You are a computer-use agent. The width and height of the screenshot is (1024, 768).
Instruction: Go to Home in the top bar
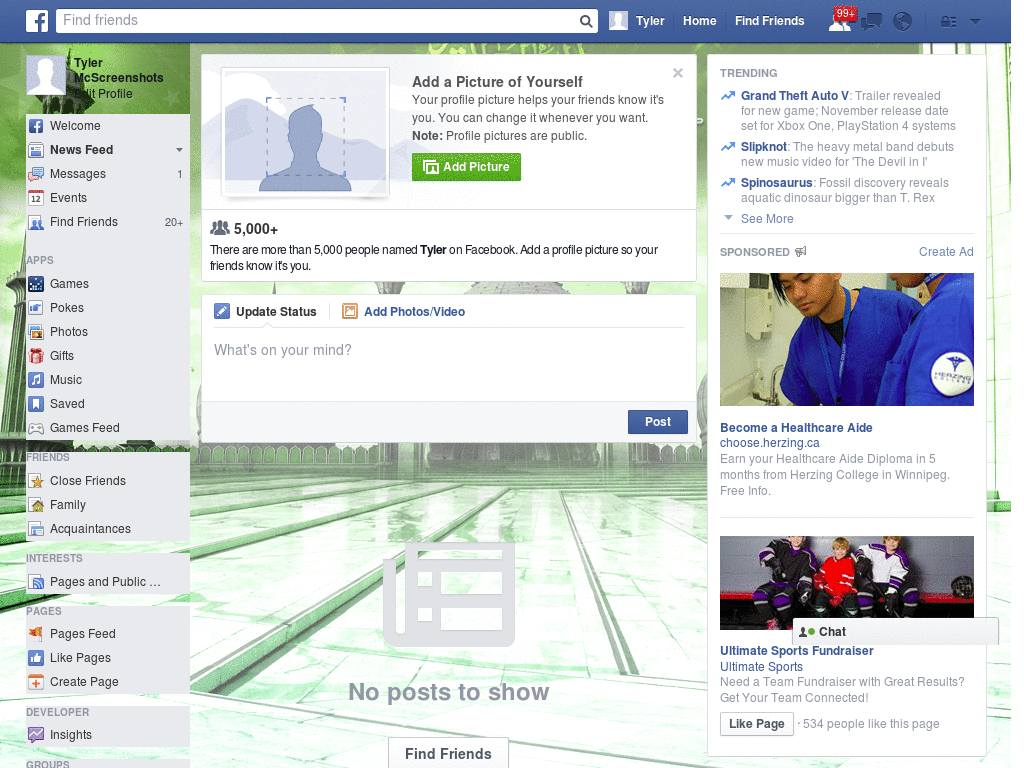tap(699, 21)
